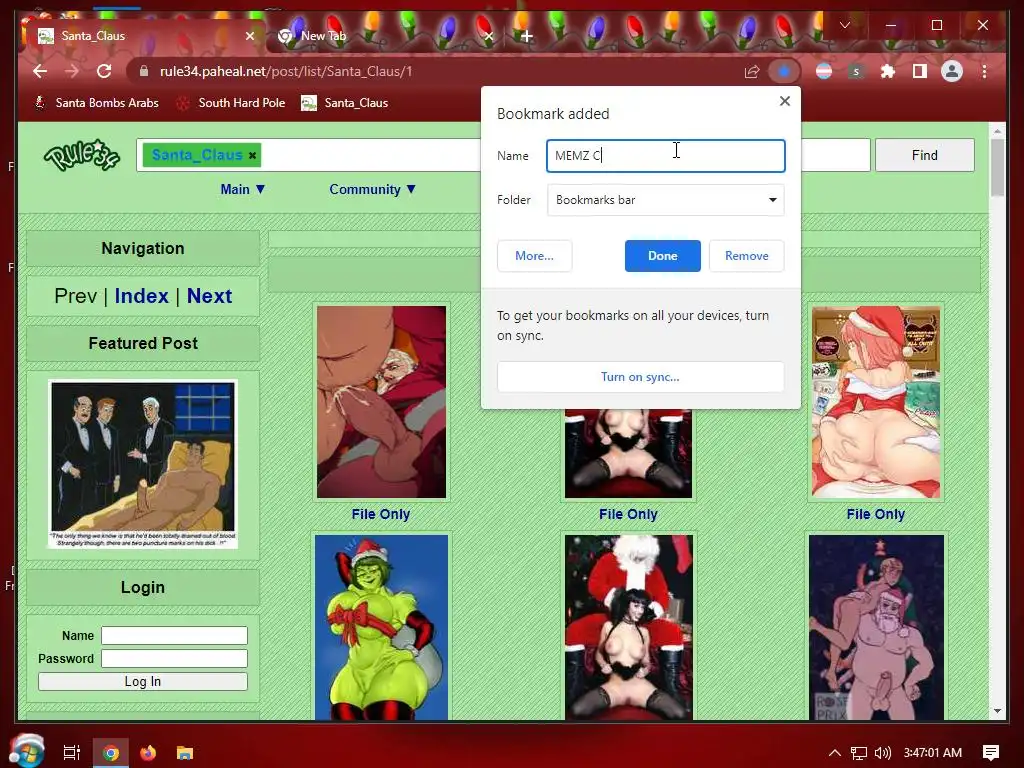Click Chrome icon on taskbar
This screenshot has height=768, width=1024.
111,753
